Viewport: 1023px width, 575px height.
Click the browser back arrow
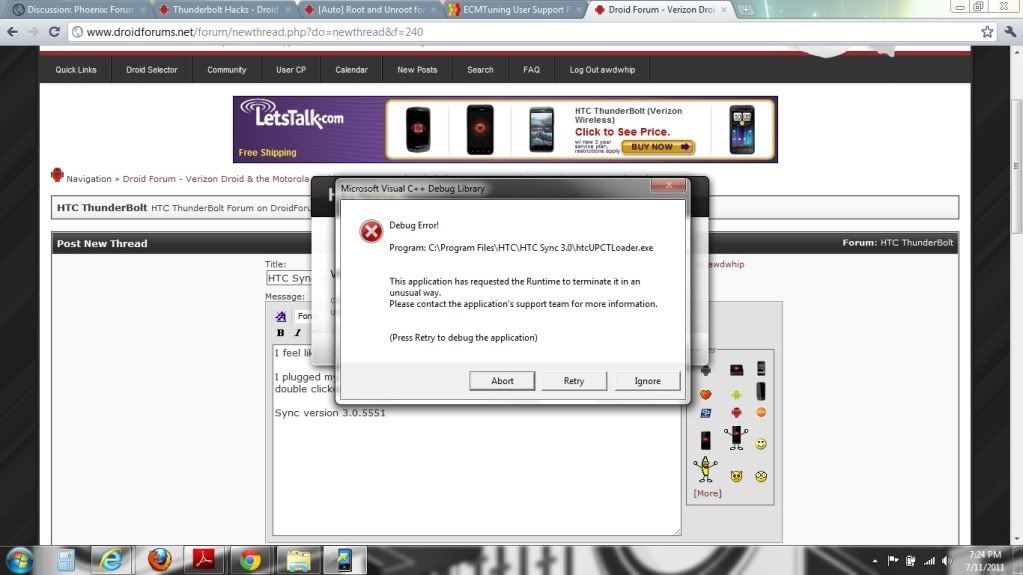coord(12,31)
